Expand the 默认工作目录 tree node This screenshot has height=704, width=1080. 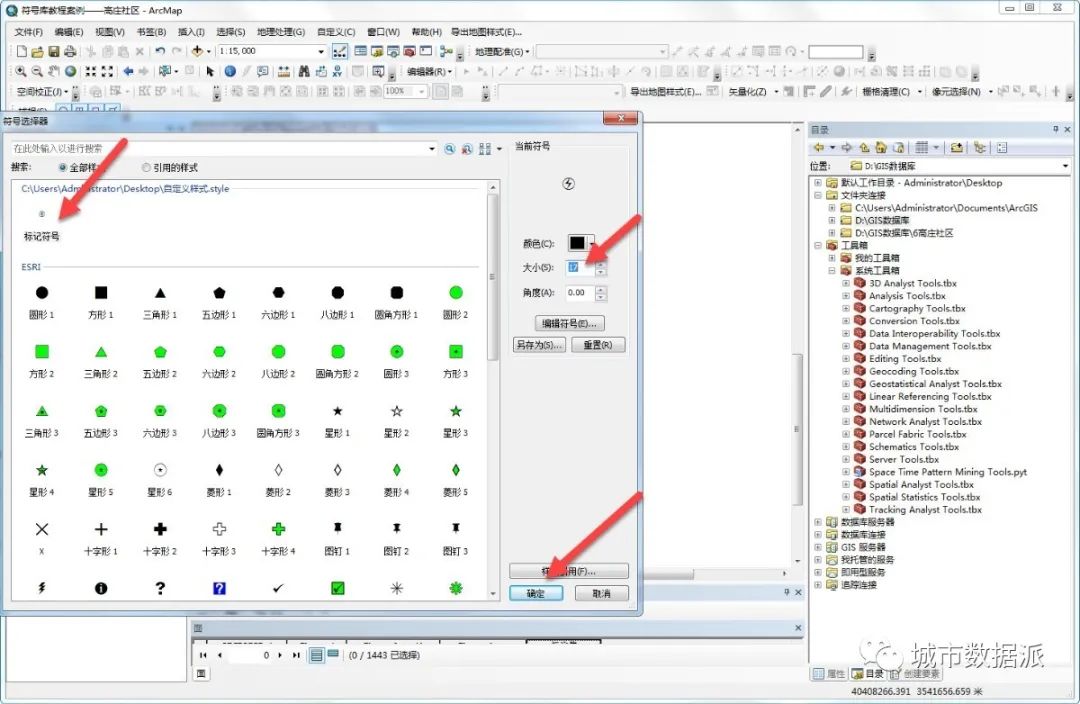click(818, 183)
